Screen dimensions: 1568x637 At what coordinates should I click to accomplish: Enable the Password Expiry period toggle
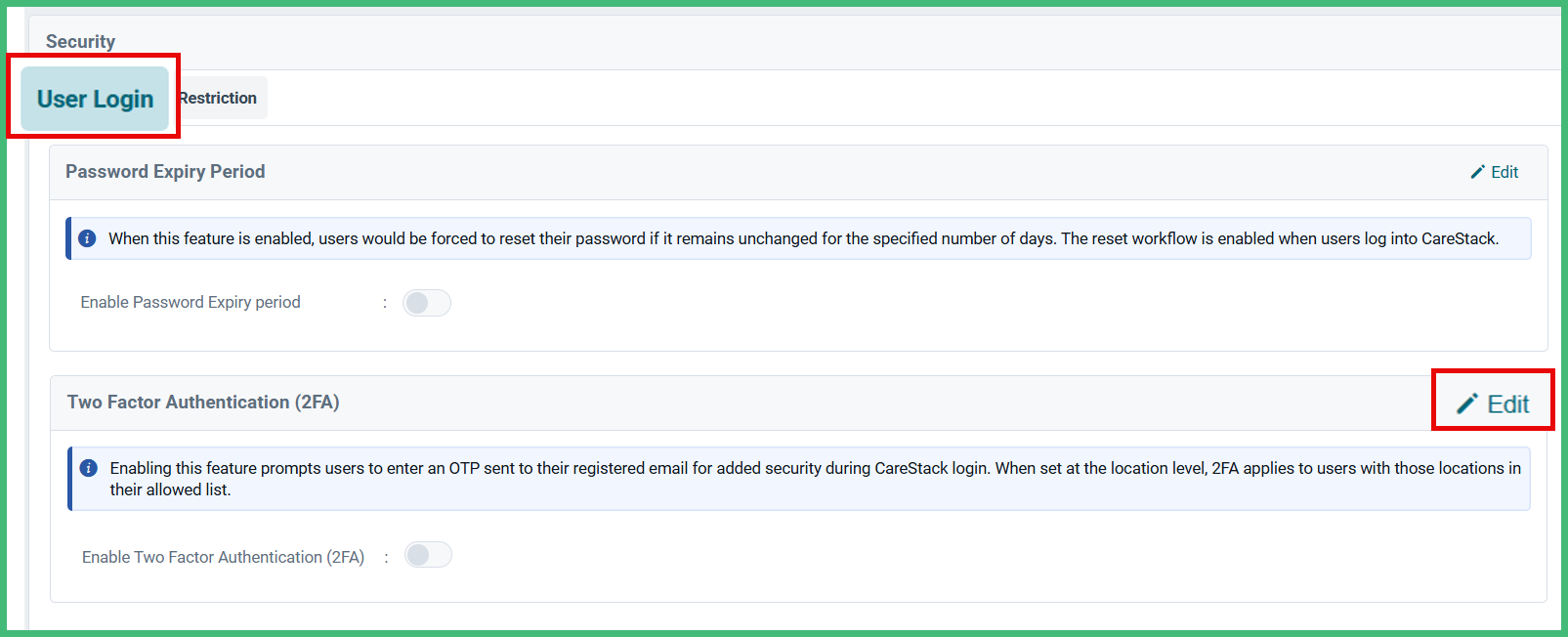pyautogui.click(x=426, y=302)
